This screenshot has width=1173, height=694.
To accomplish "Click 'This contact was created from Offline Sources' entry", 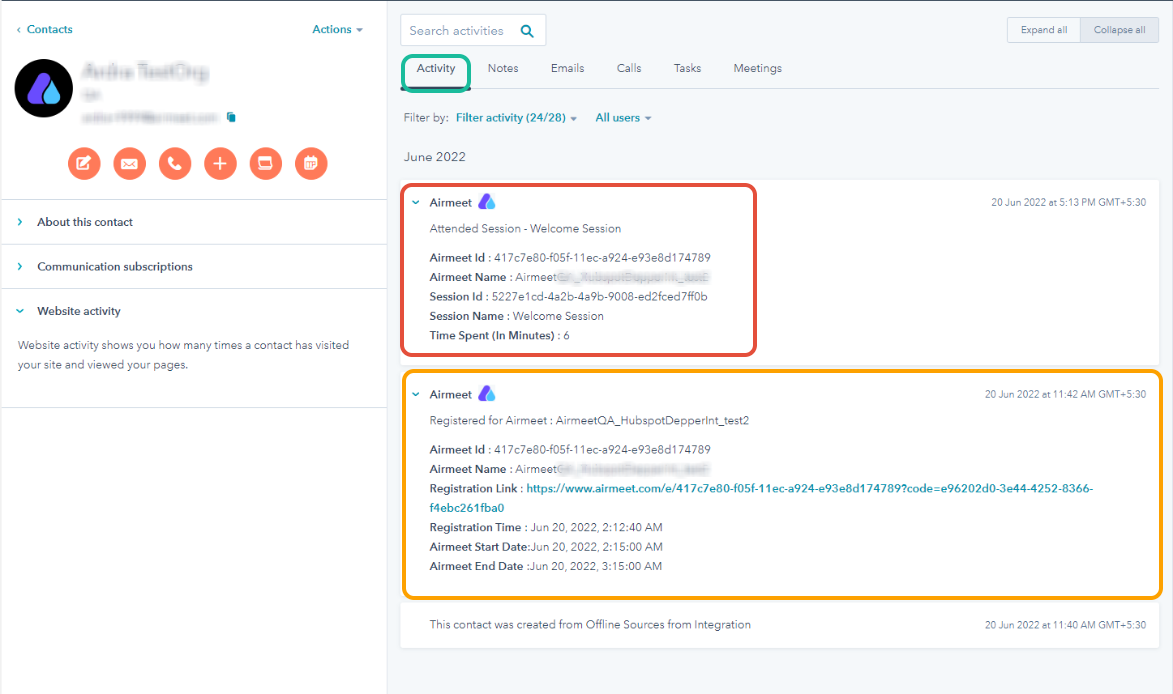I will (589, 624).
